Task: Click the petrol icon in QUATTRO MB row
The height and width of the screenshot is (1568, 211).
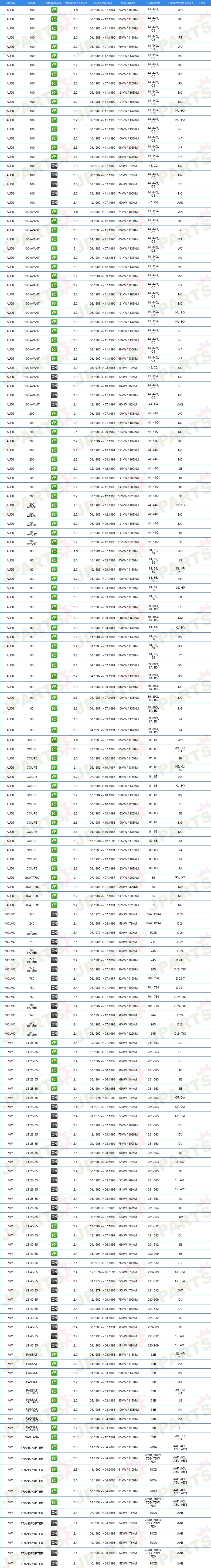Action: click(54, 896)
